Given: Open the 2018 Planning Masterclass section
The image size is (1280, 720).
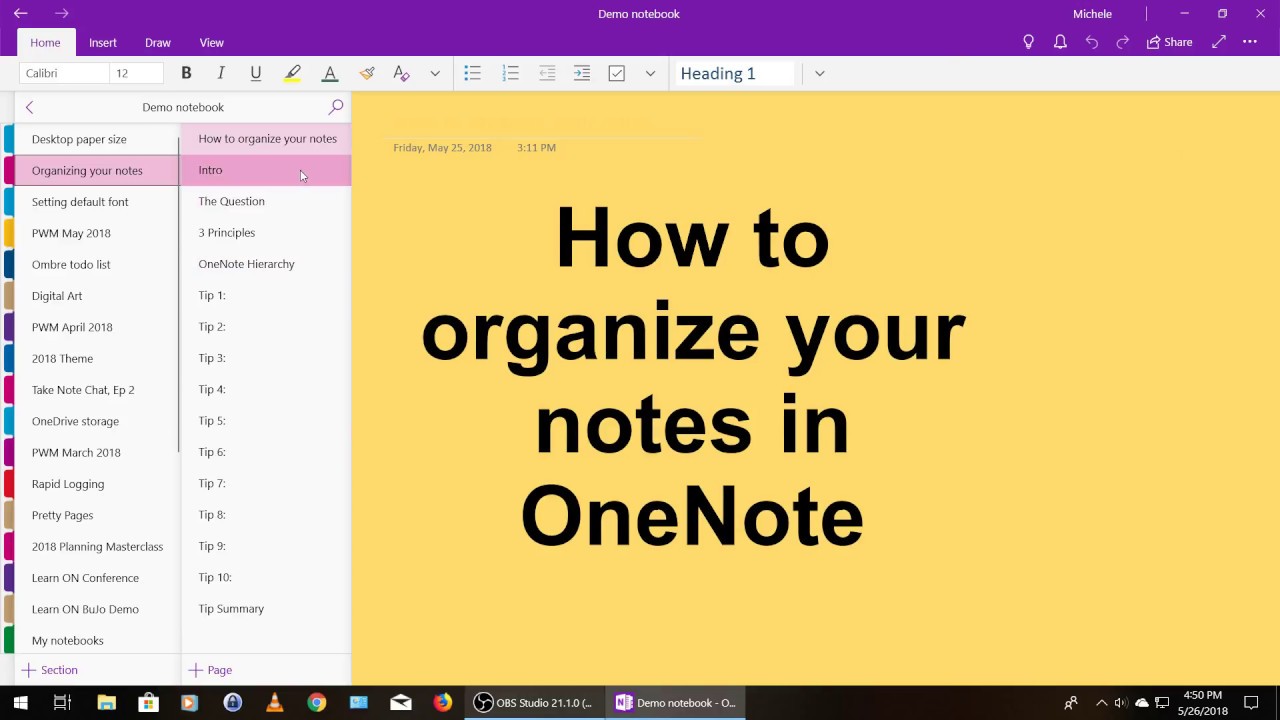Looking at the screenshot, I should tap(96, 546).
